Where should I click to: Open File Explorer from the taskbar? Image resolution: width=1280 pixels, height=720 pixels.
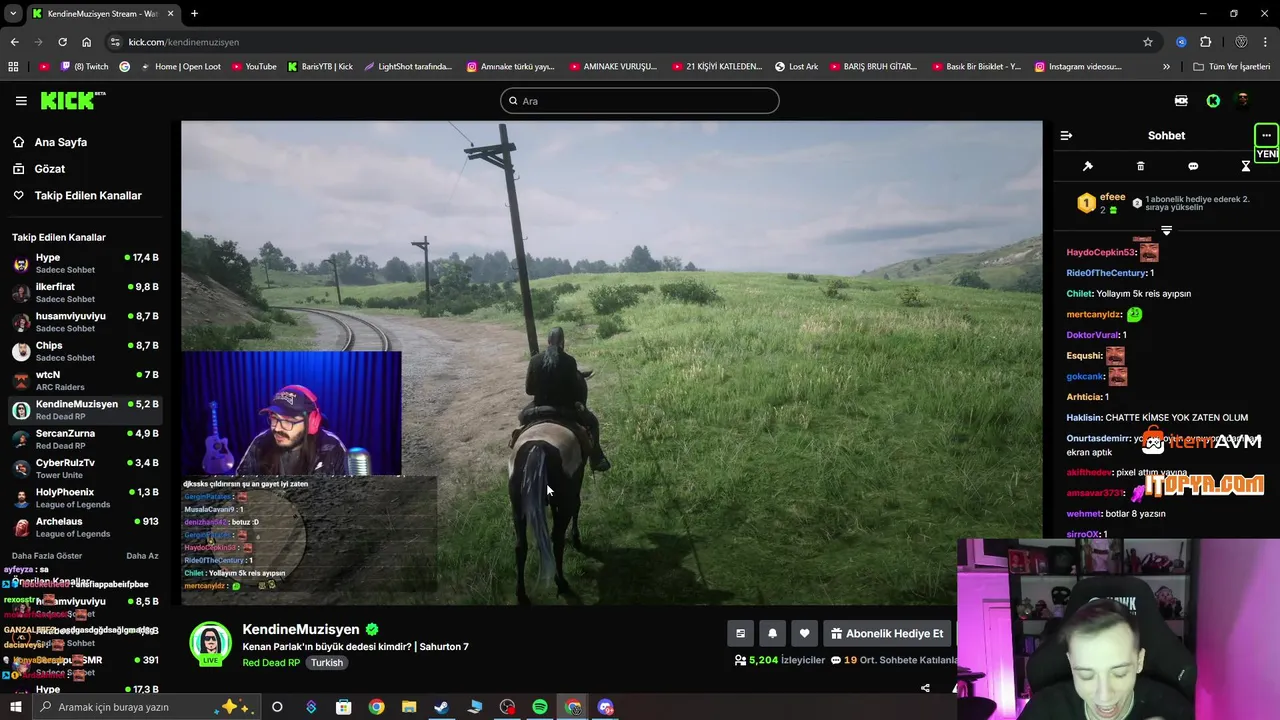409,707
